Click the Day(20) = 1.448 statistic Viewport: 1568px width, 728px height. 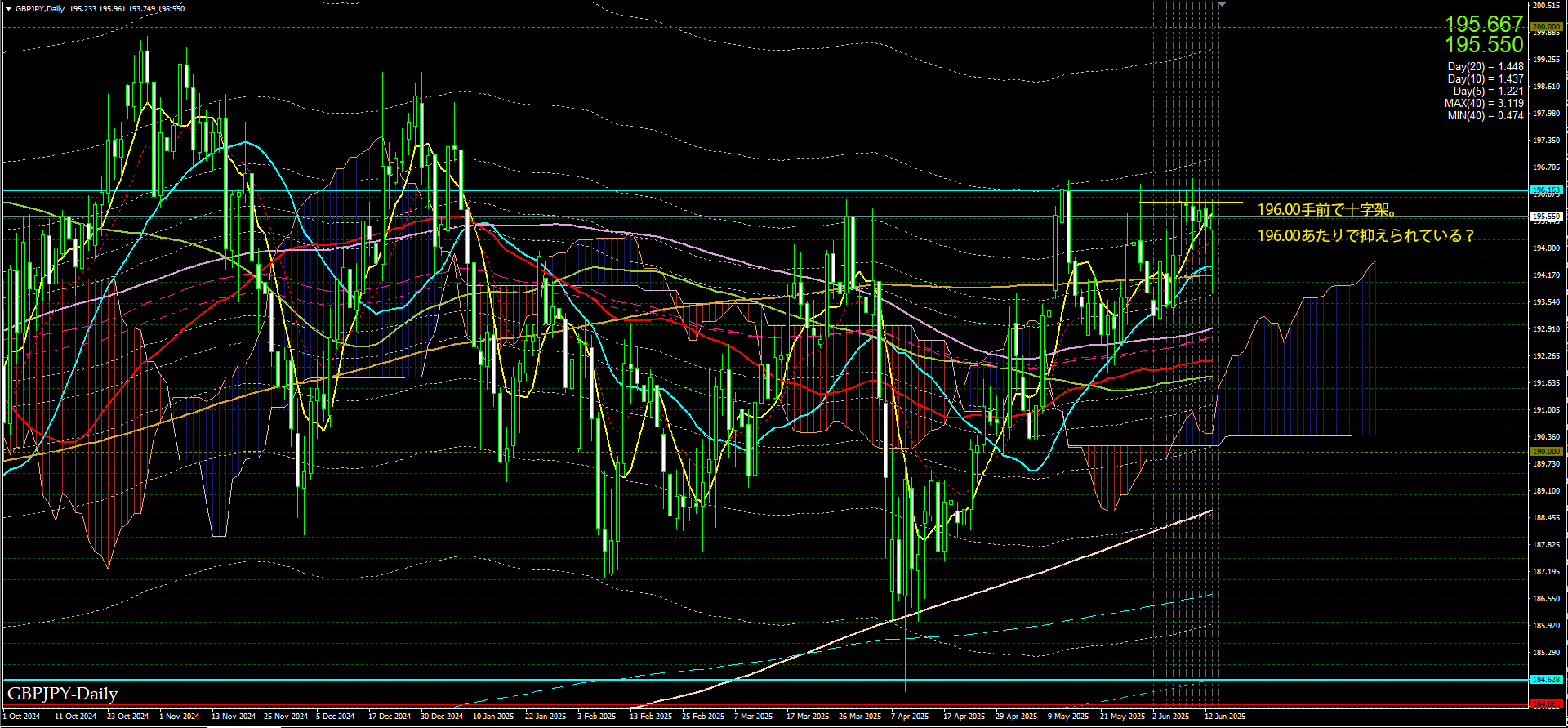[1486, 67]
